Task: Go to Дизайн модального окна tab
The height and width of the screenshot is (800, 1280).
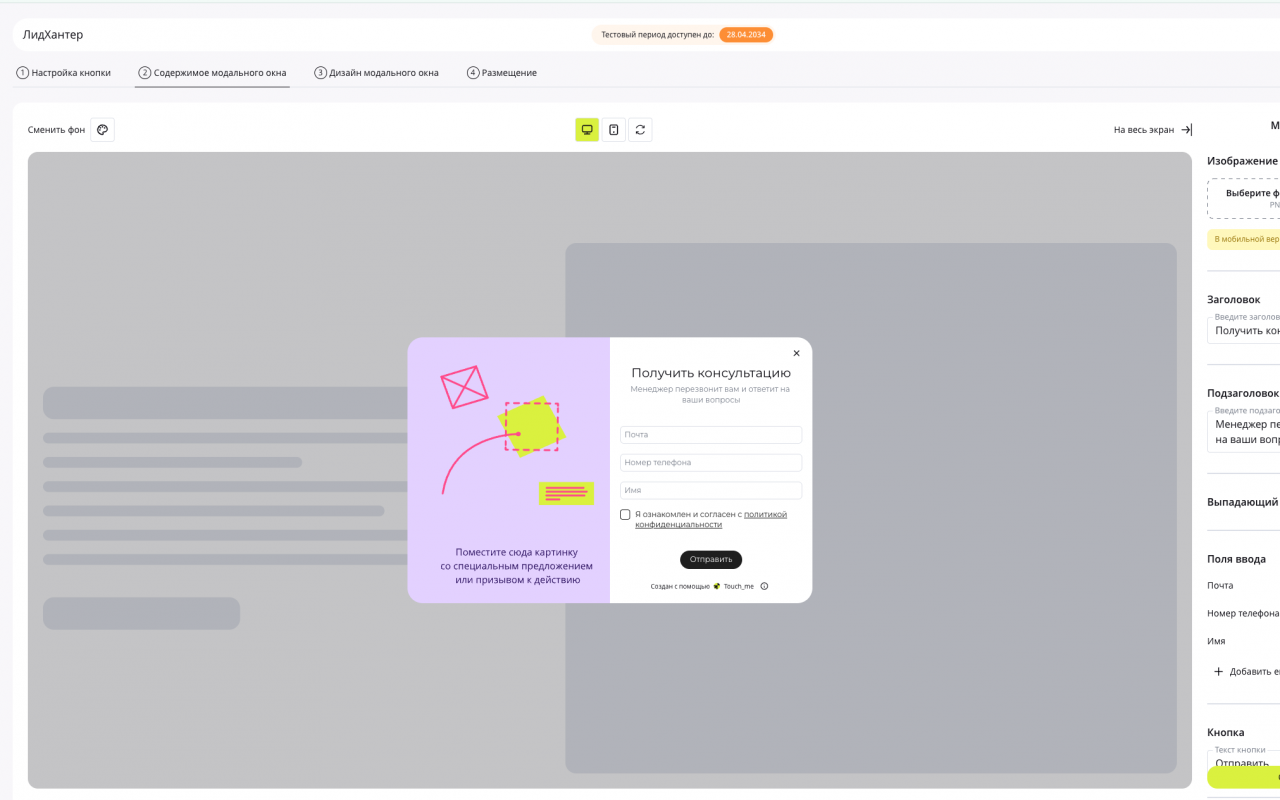Action: click(x=376, y=73)
